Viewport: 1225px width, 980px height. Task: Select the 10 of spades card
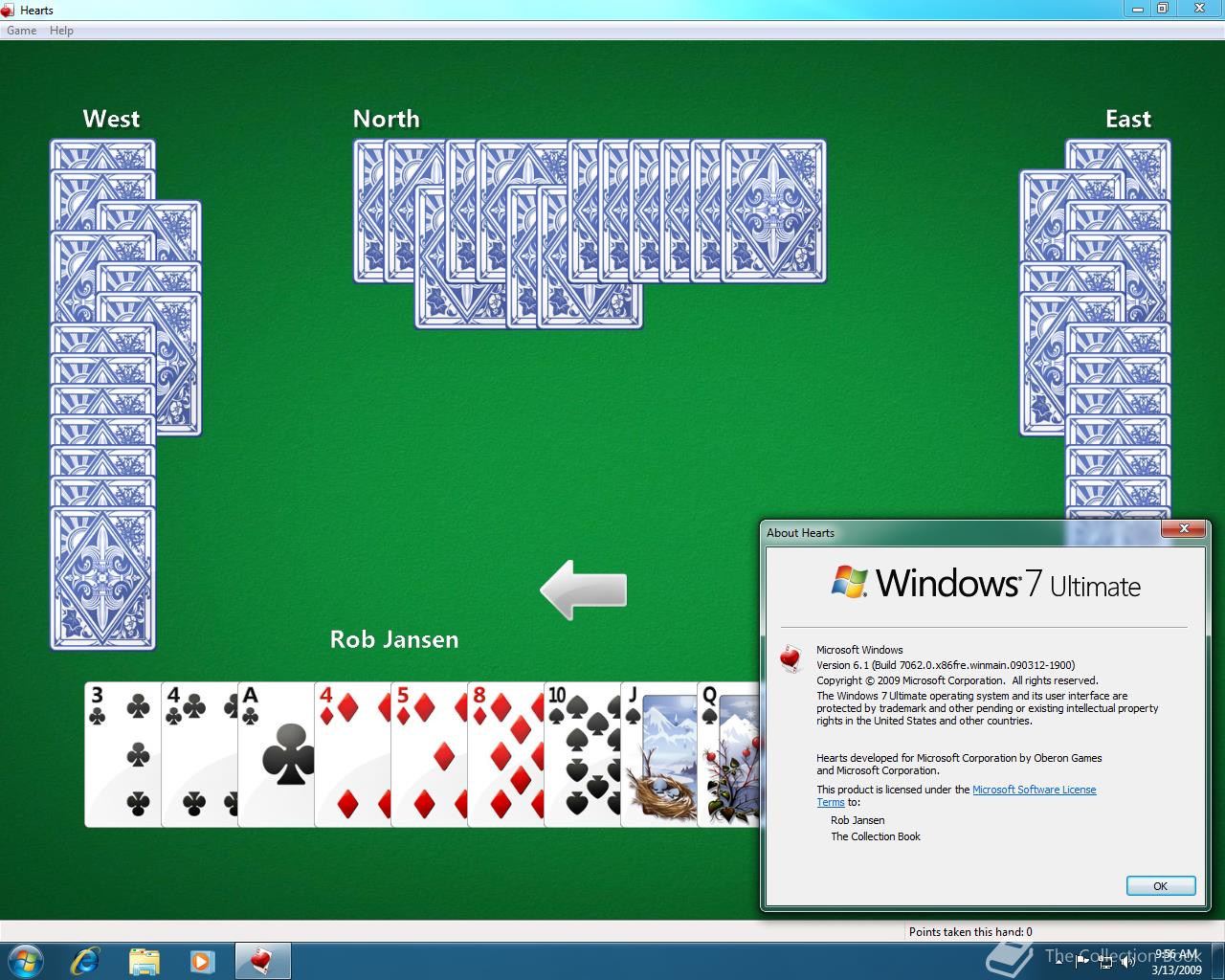click(x=582, y=754)
